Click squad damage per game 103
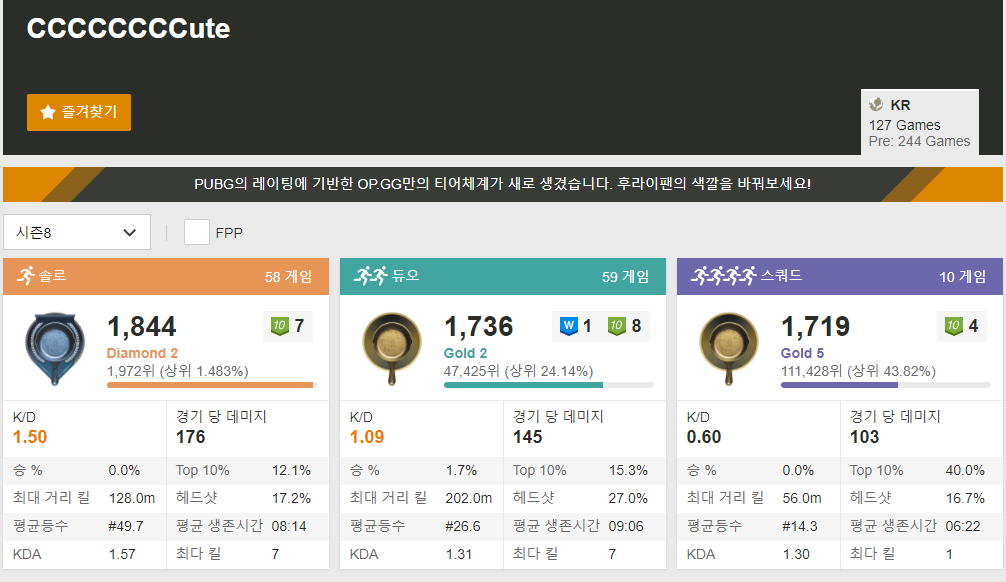The height and width of the screenshot is (582, 1006). pyautogui.click(x=864, y=437)
